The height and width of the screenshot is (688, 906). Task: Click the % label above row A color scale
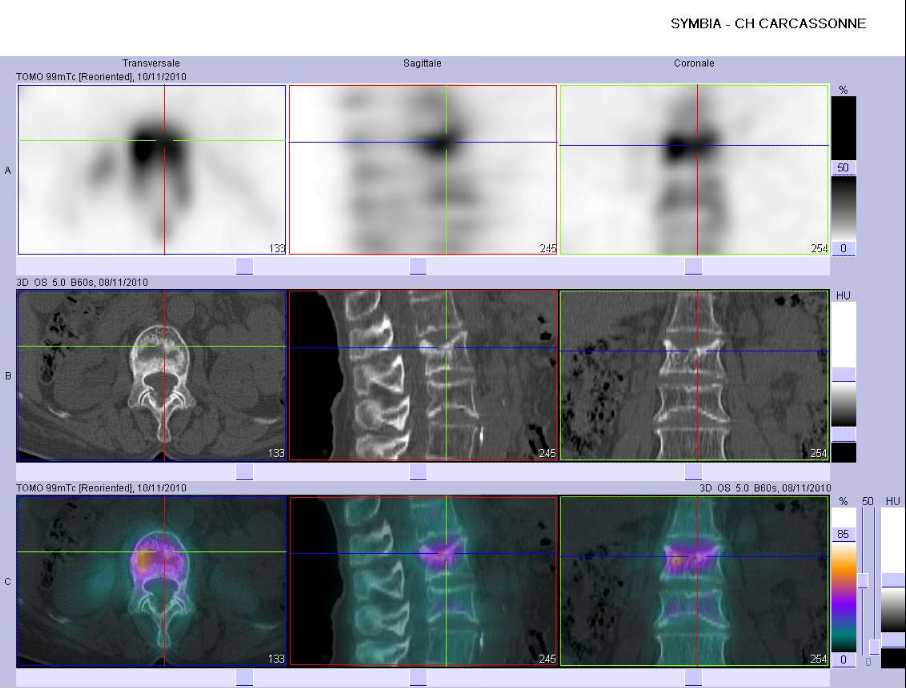click(x=843, y=90)
